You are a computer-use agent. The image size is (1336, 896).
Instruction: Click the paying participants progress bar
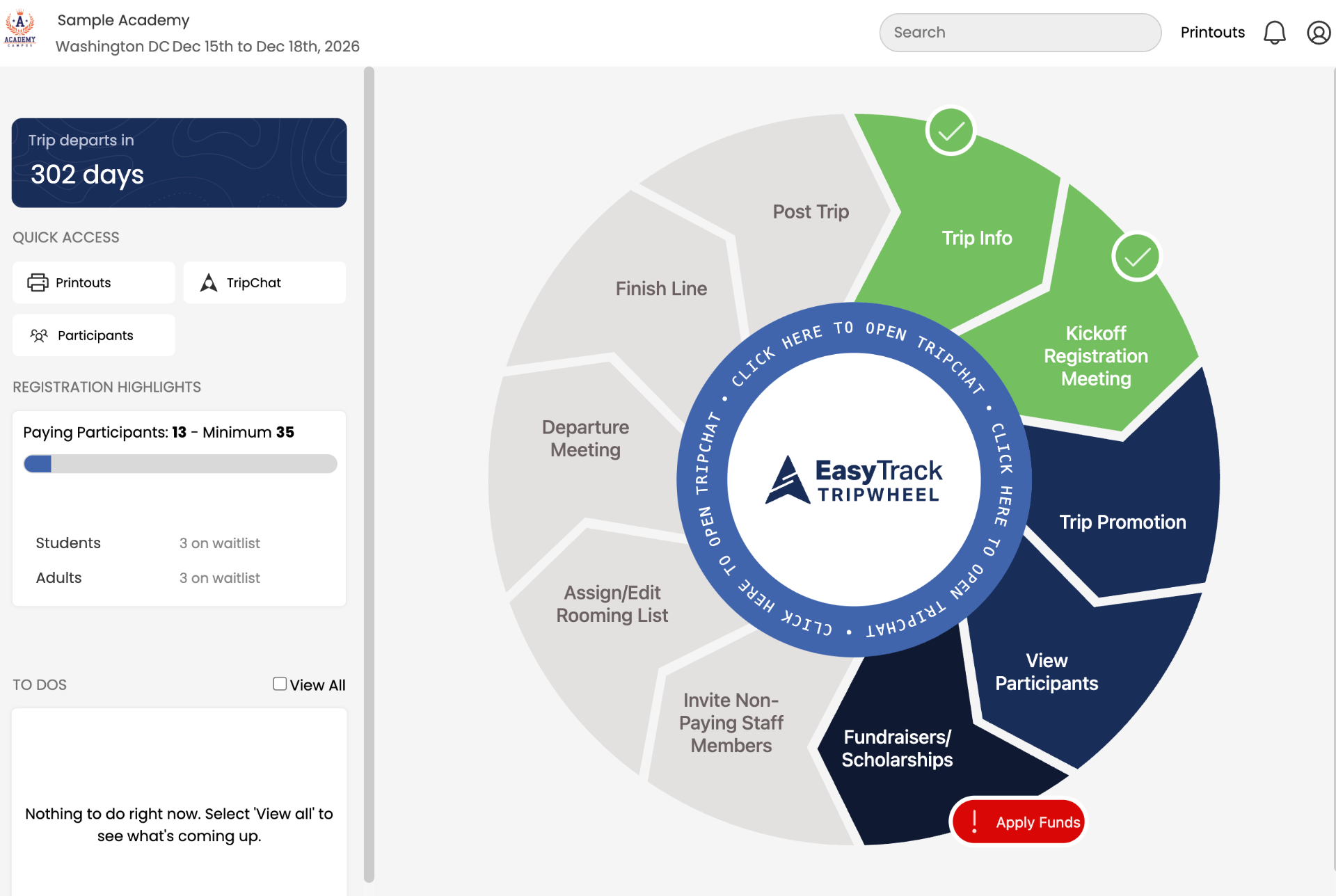(180, 463)
